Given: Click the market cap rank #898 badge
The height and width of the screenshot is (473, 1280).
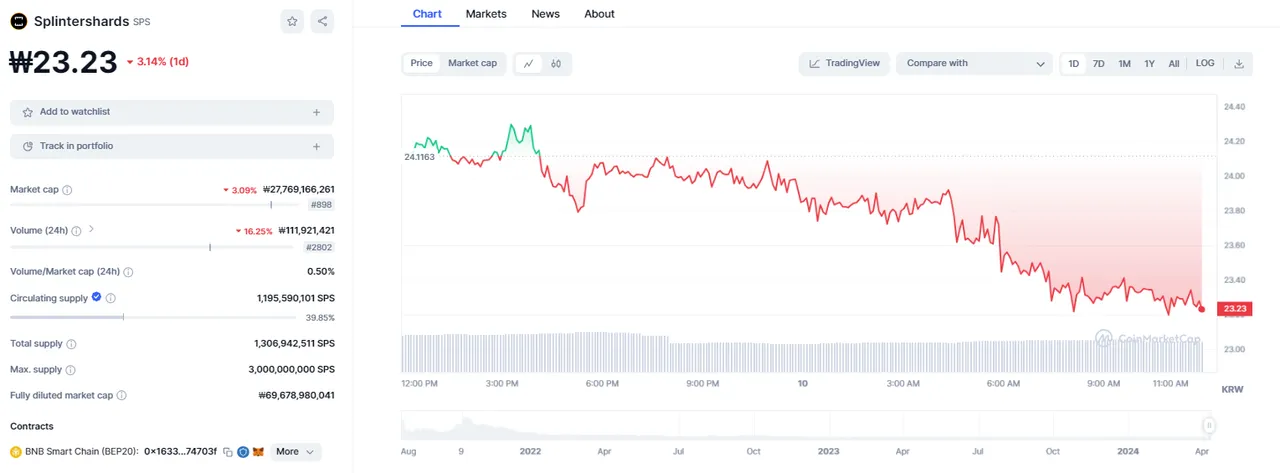Looking at the screenshot, I should pyautogui.click(x=320, y=204).
